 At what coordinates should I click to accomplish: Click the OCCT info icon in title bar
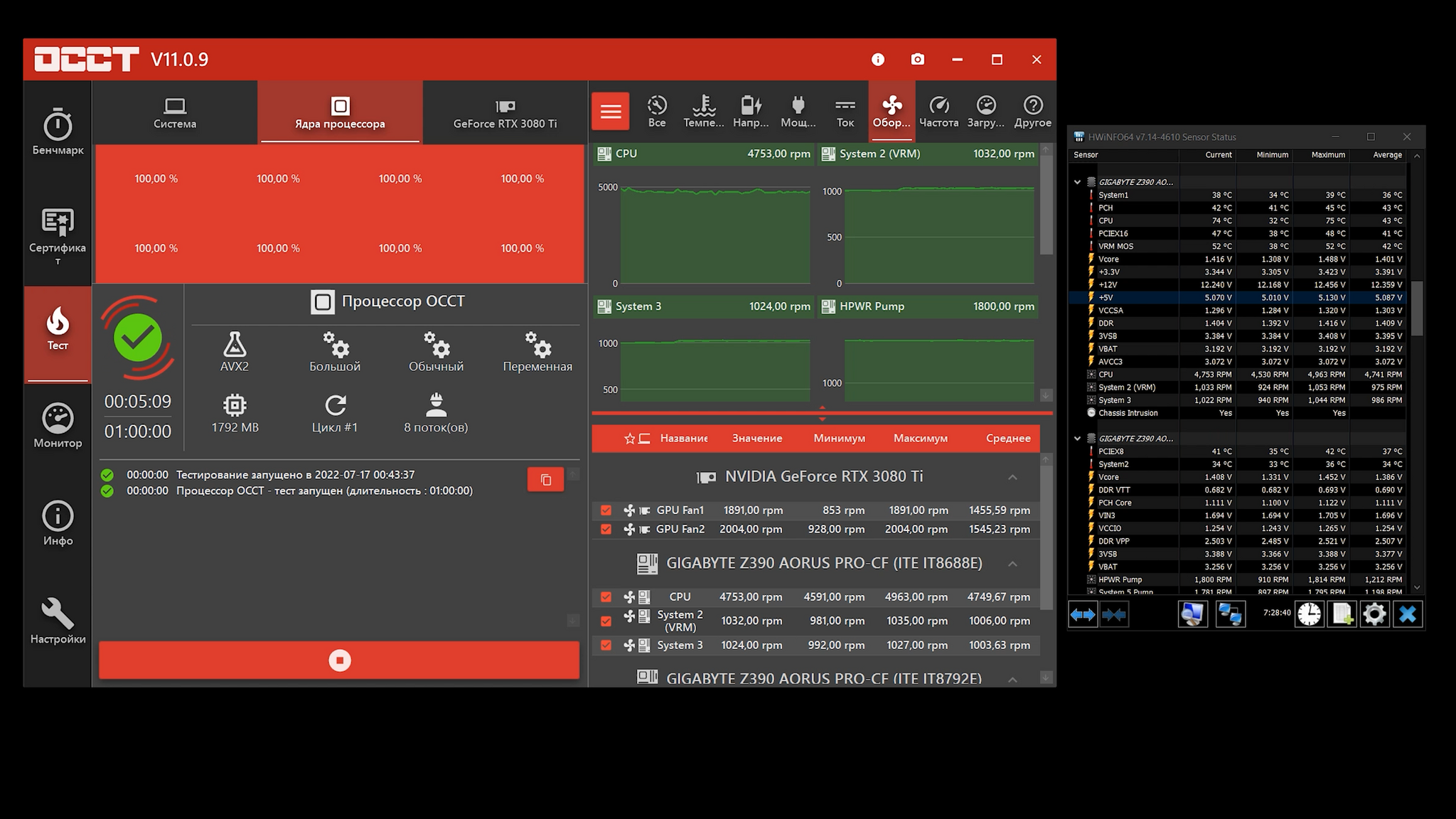878,60
